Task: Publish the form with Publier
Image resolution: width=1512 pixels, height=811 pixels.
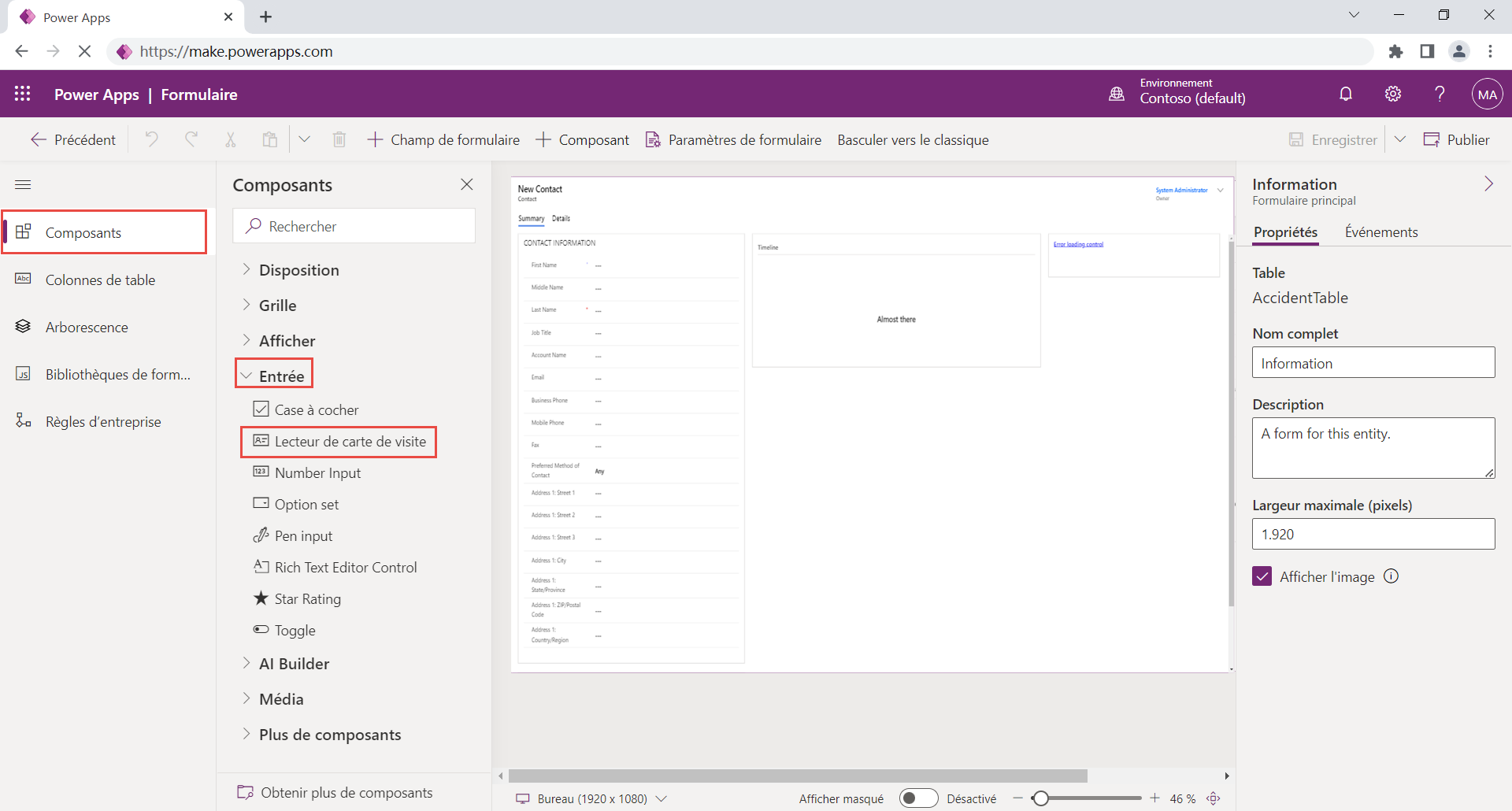Action: (x=1456, y=139)
